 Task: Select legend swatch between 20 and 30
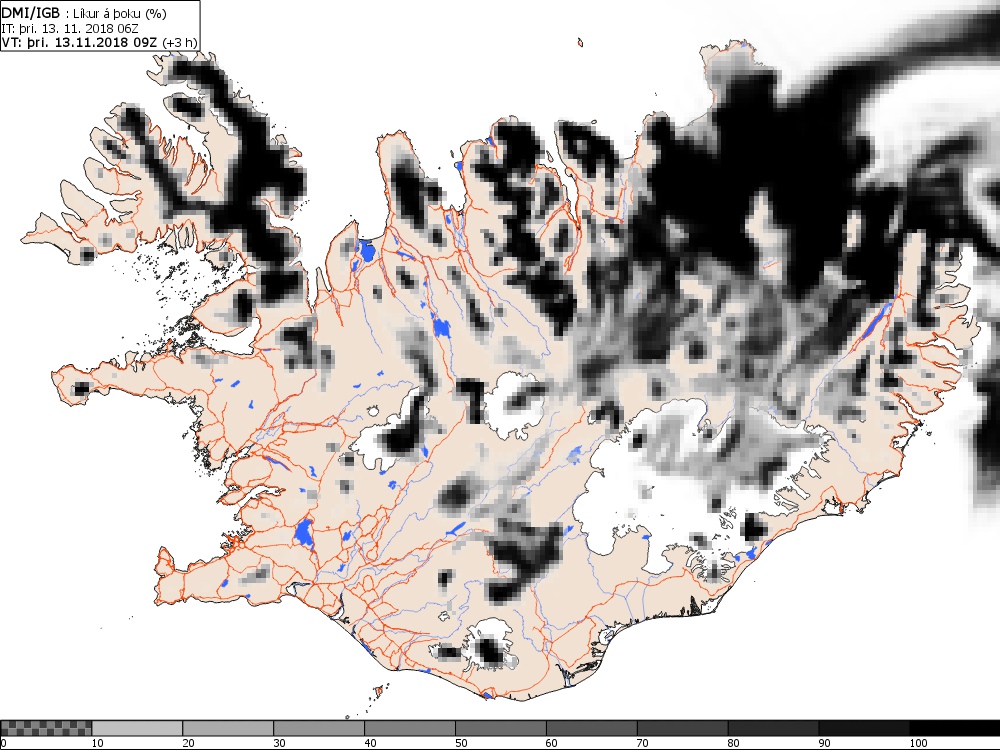point(228,728)
